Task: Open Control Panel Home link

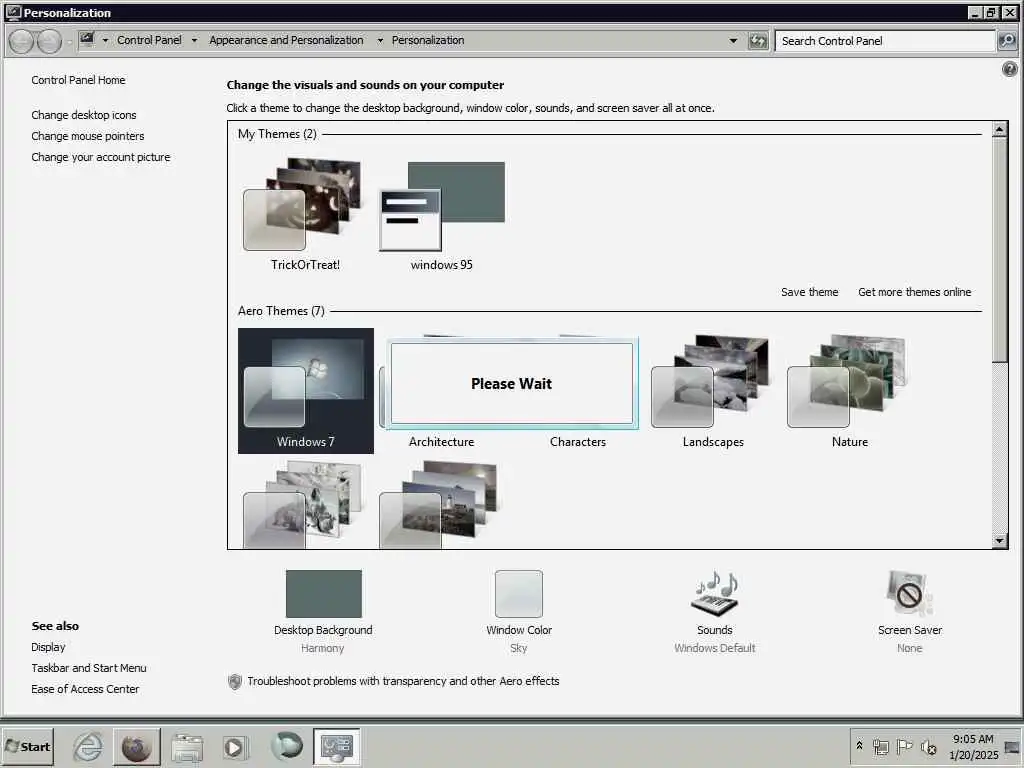Action: pos(78,80)
